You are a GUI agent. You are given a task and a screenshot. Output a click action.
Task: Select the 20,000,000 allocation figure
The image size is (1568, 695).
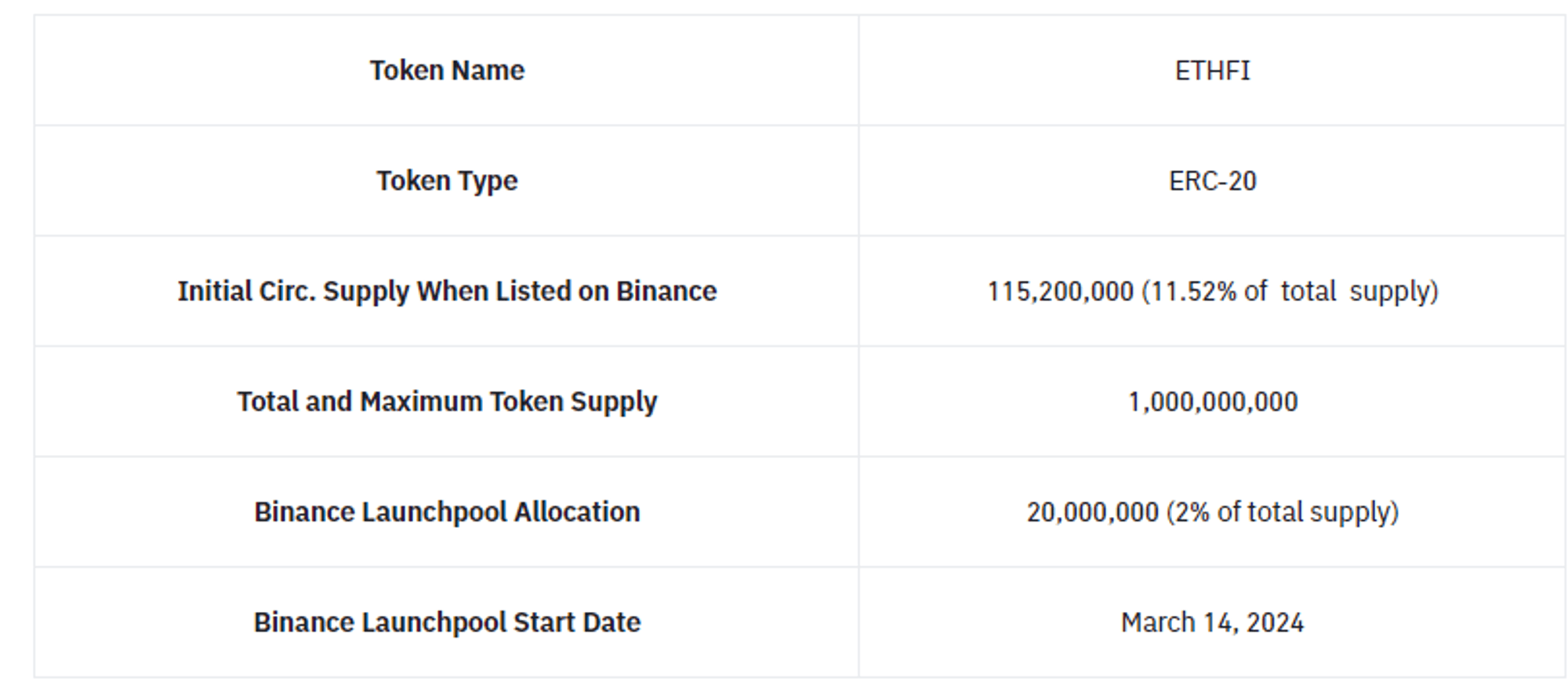point(1092,512)
